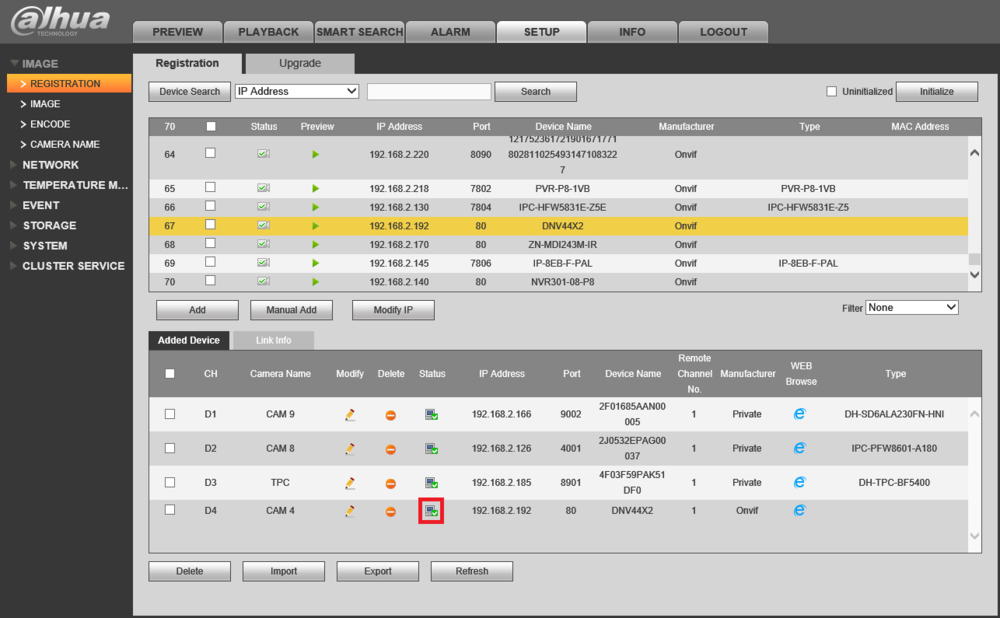Click delete icon for TPC channel D3
The image size is (1000, 618).
(x=390, y=483)
